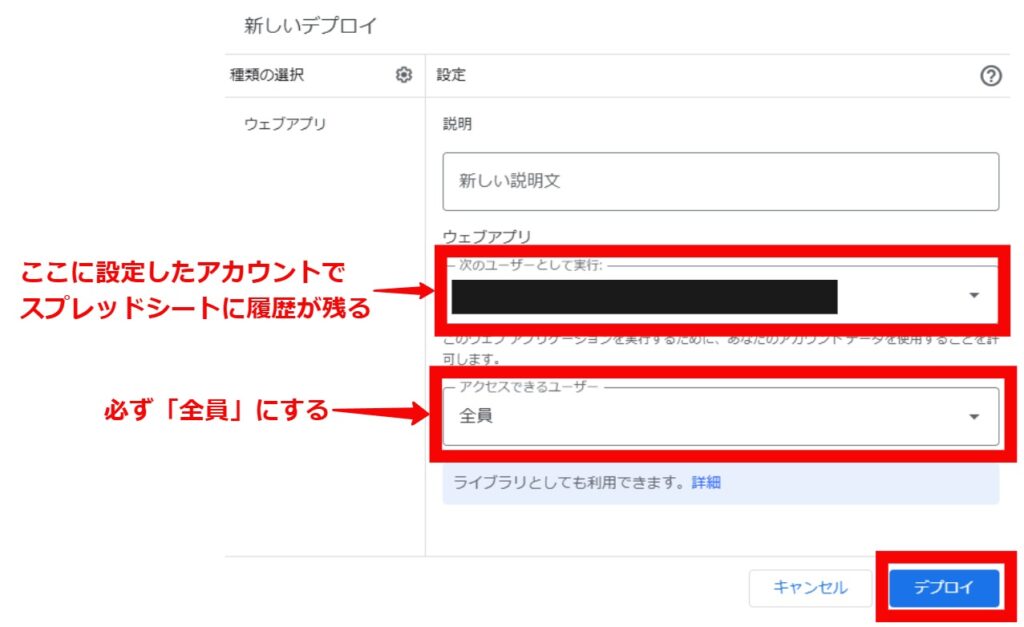Click the 種類の選択 label
Viewport: 1024px width, 627px height.
[x=266, y=75]
